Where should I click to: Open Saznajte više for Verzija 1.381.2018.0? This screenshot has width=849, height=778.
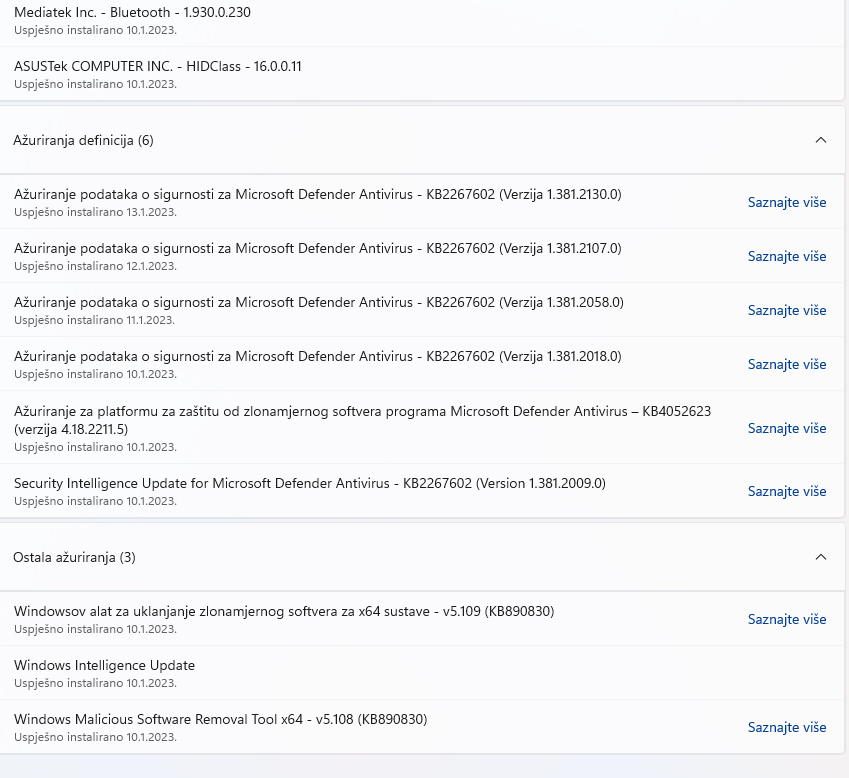point(787,364)
